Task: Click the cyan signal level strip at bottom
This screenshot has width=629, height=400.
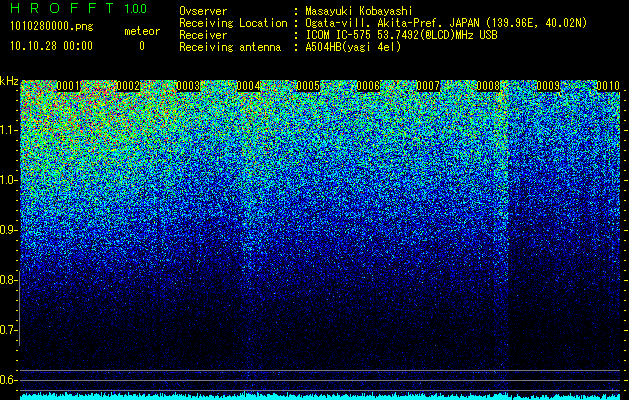Action: coord(320,396)
